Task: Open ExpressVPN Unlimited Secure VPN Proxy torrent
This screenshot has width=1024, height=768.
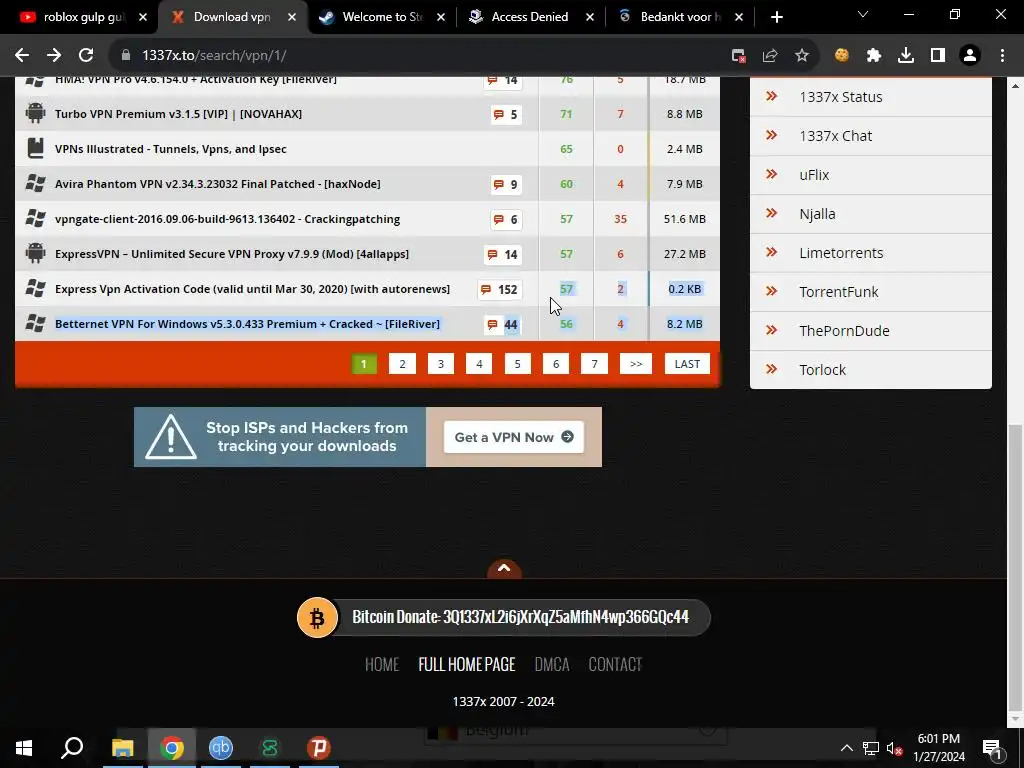Action: point(232,254)
